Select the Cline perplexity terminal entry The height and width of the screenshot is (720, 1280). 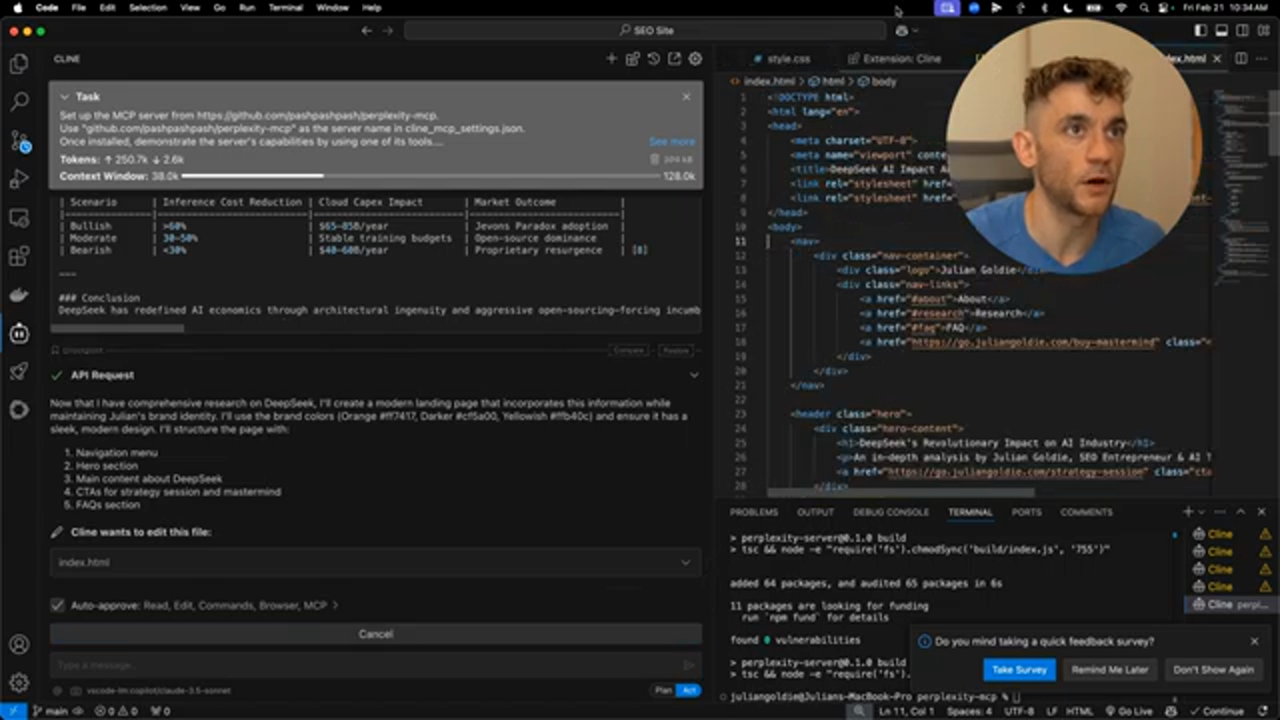point(1230,605)
